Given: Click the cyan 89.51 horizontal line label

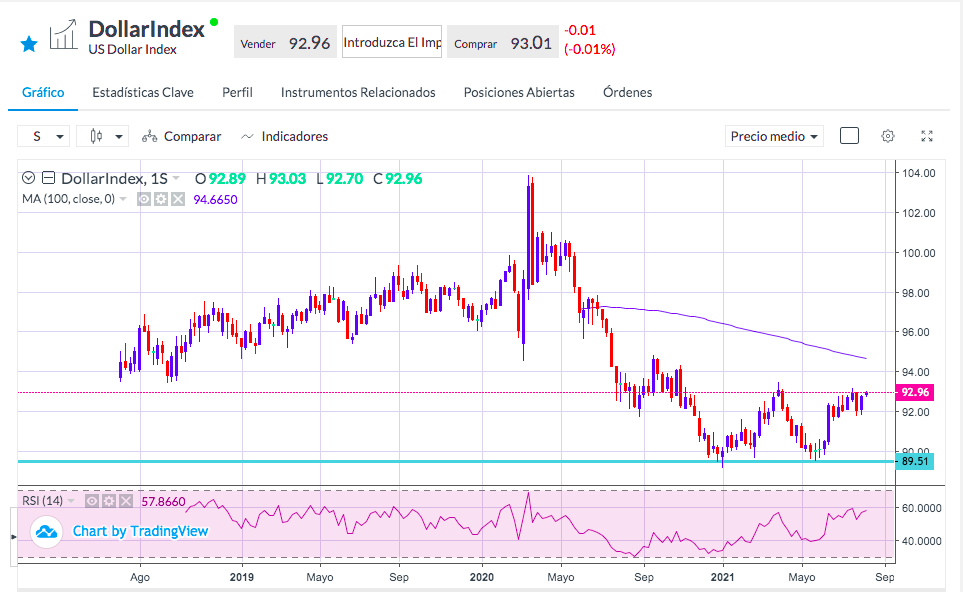Looking at the screenshot, I should [914, 461].
